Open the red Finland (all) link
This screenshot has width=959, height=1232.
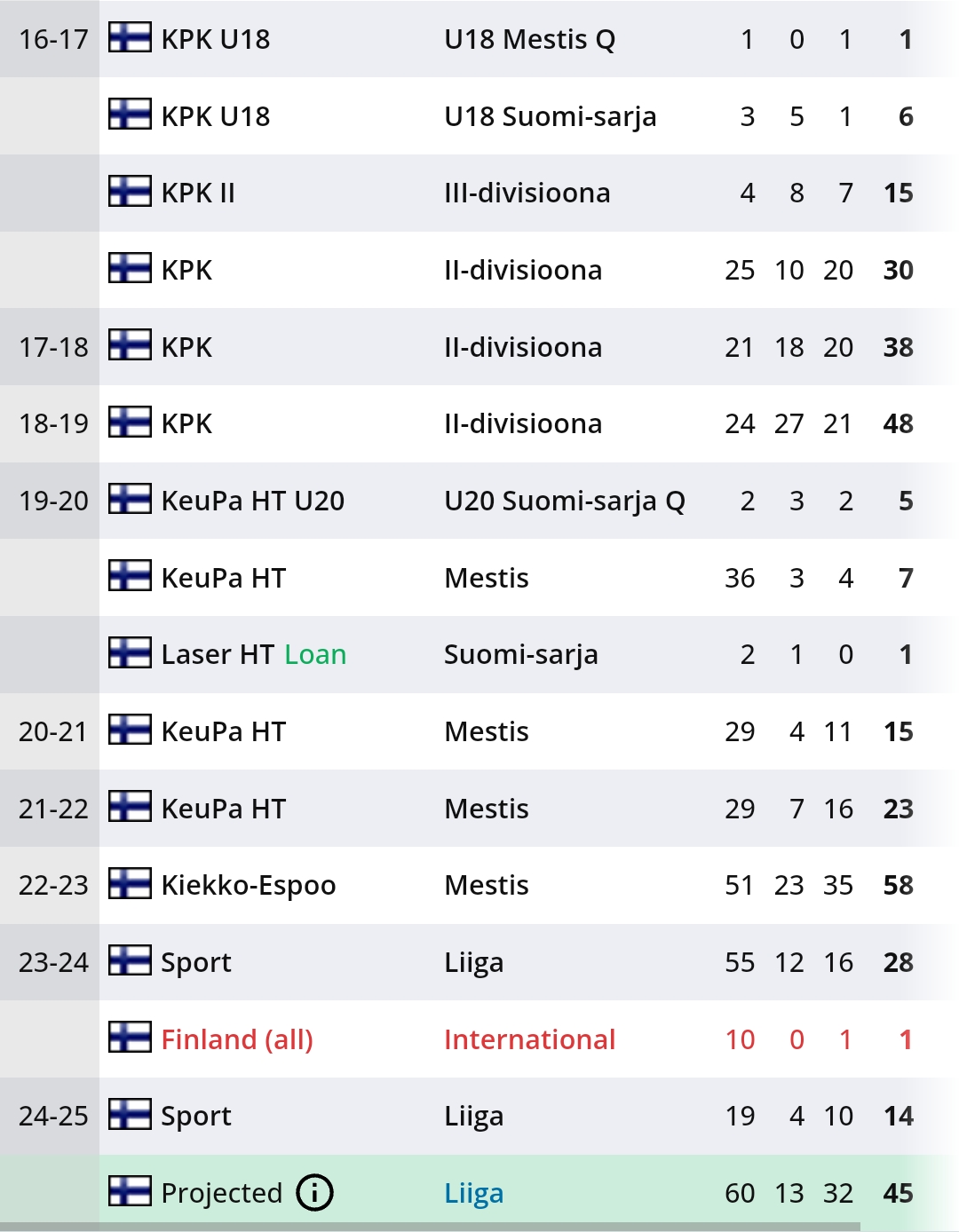click(237, 1039)
